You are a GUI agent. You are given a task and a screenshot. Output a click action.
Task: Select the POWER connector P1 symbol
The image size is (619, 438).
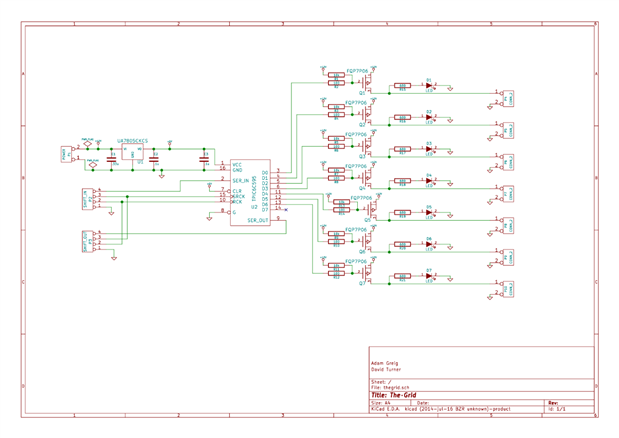tap(66, 154)
